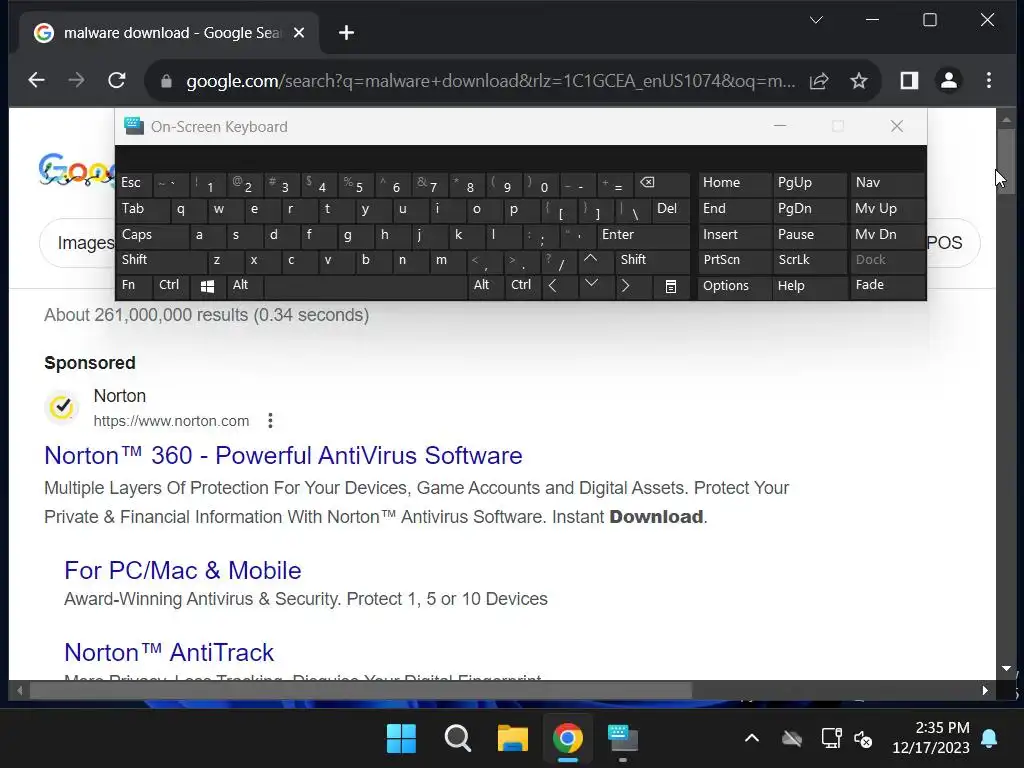Click the Norton checkmark logo
The width and height of the screenshot is (1024, 768).
click(x=61, y=408)
